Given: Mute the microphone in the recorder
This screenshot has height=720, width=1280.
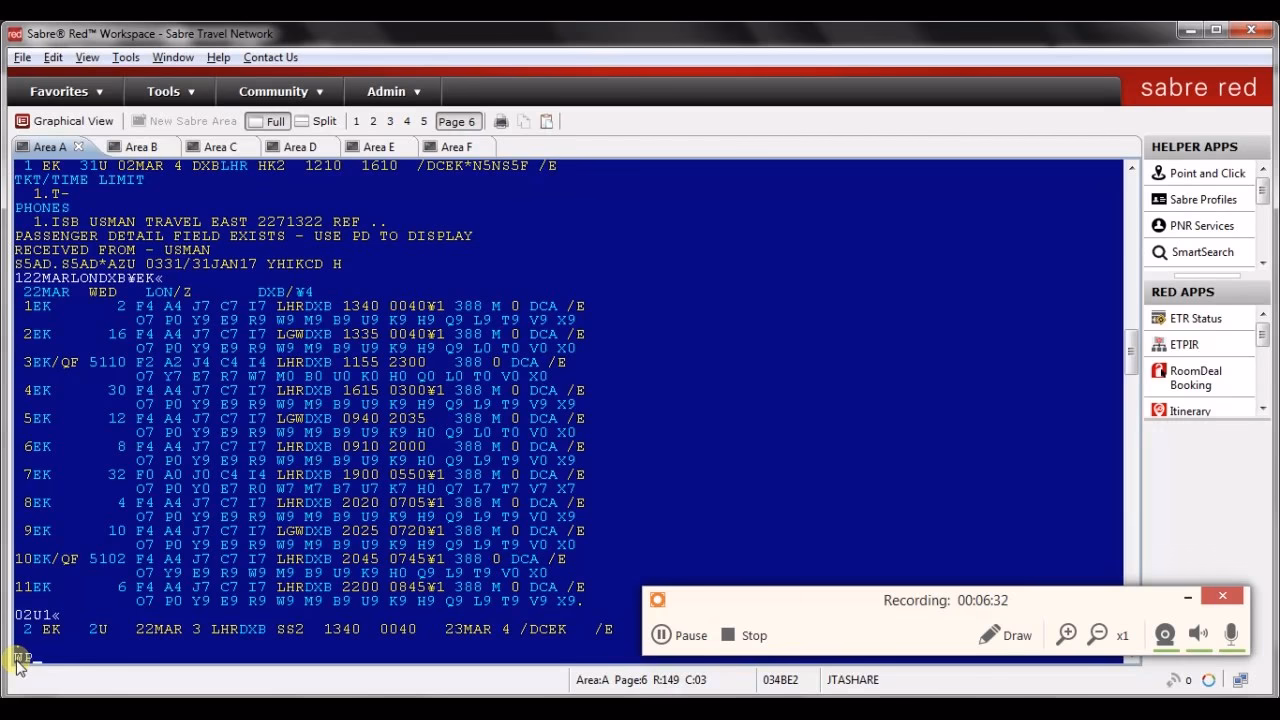Looking at the screenshot, I should (1231, 634).
